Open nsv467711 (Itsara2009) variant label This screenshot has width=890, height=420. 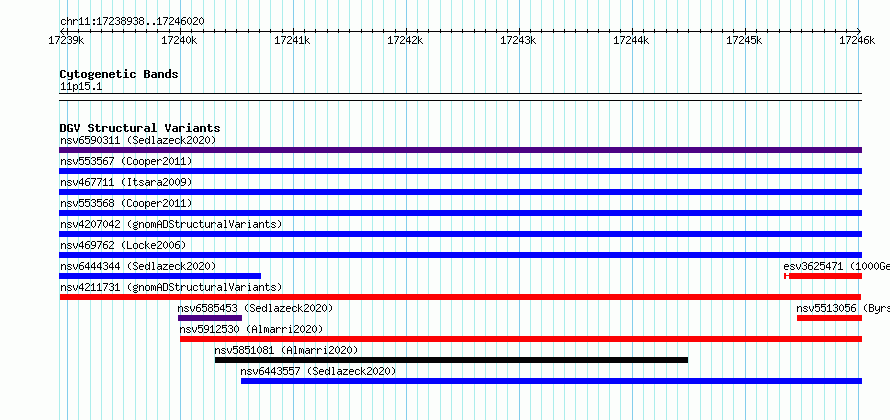click(x=126, y=182)
